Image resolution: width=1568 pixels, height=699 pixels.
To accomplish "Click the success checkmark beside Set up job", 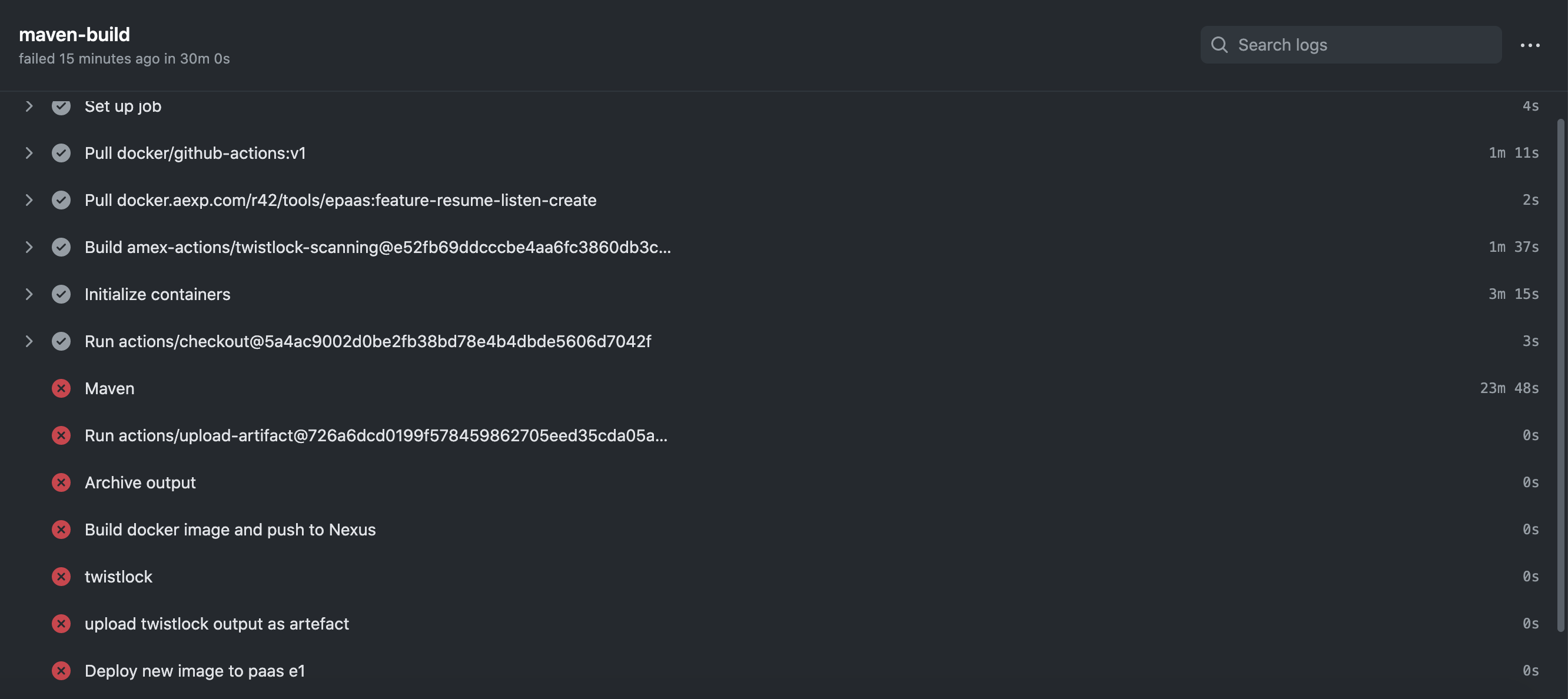I will coord(61,106).
